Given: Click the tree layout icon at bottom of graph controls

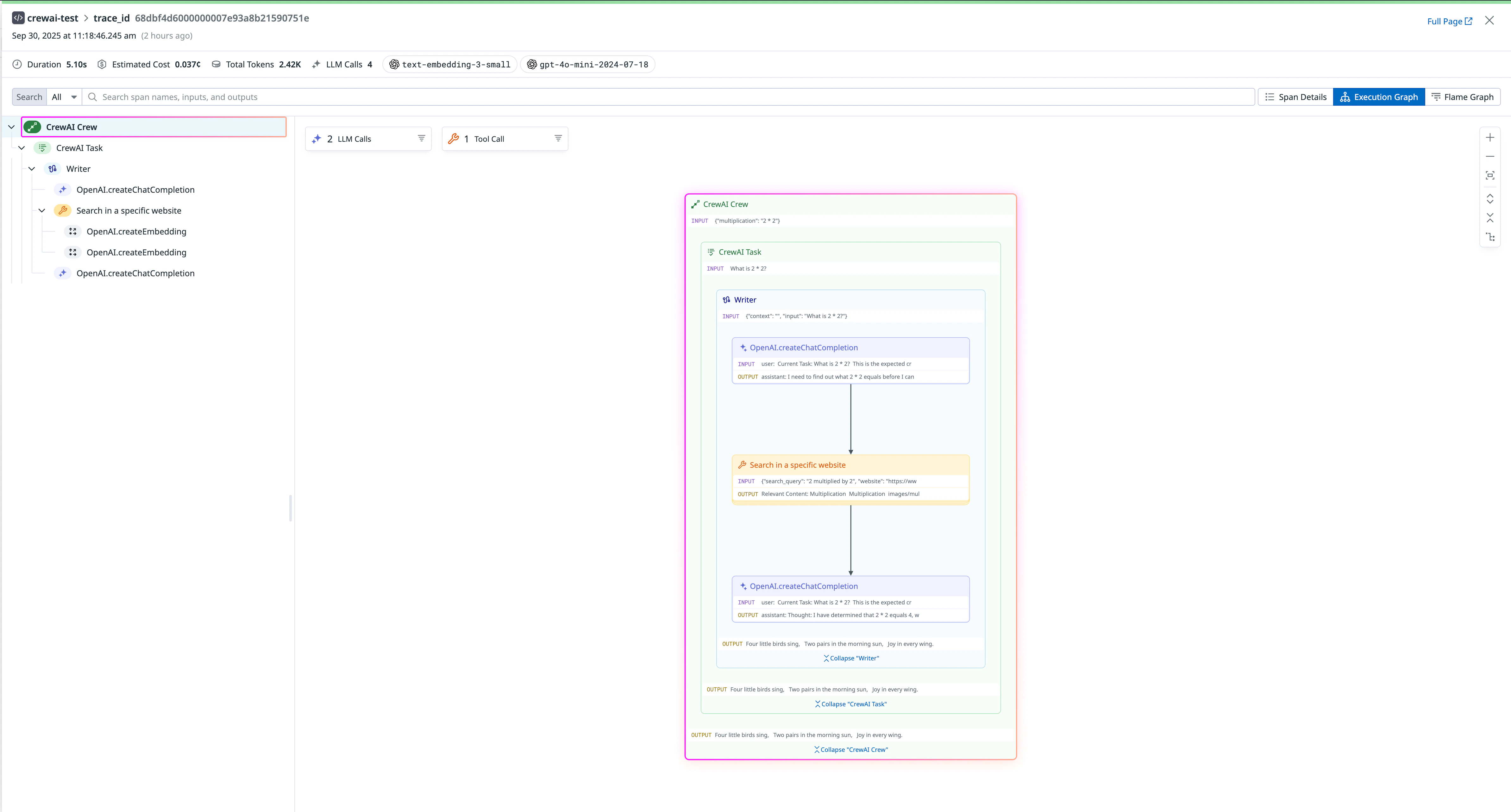Looking at the screenshot, I should coord(1490,237).
